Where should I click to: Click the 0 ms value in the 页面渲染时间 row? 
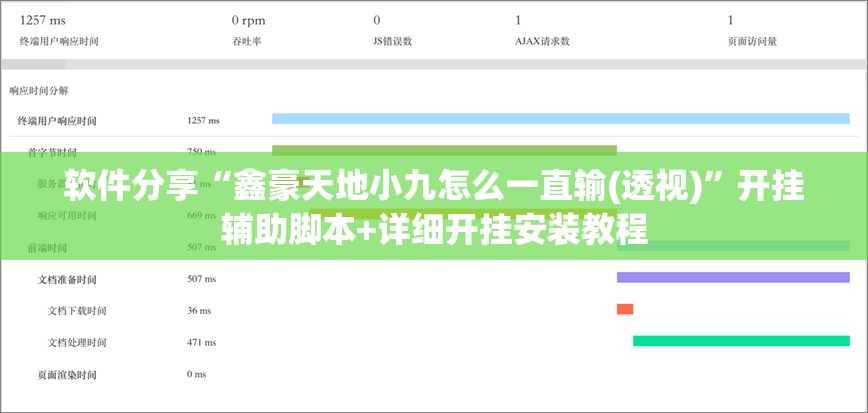pos(197,374)
